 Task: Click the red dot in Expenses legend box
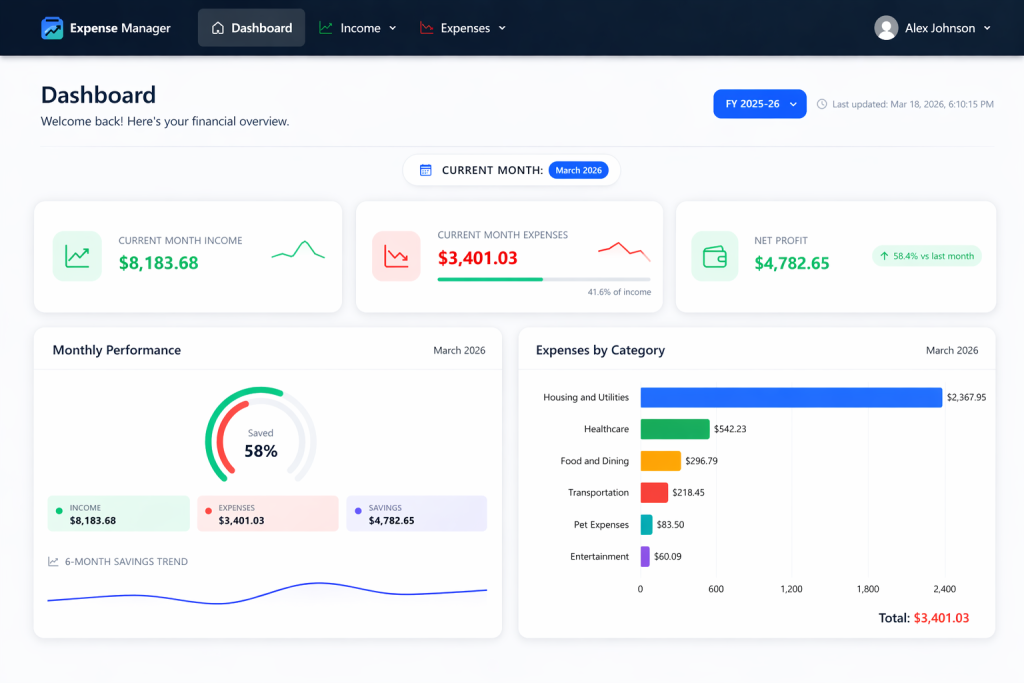click(208, 511)
